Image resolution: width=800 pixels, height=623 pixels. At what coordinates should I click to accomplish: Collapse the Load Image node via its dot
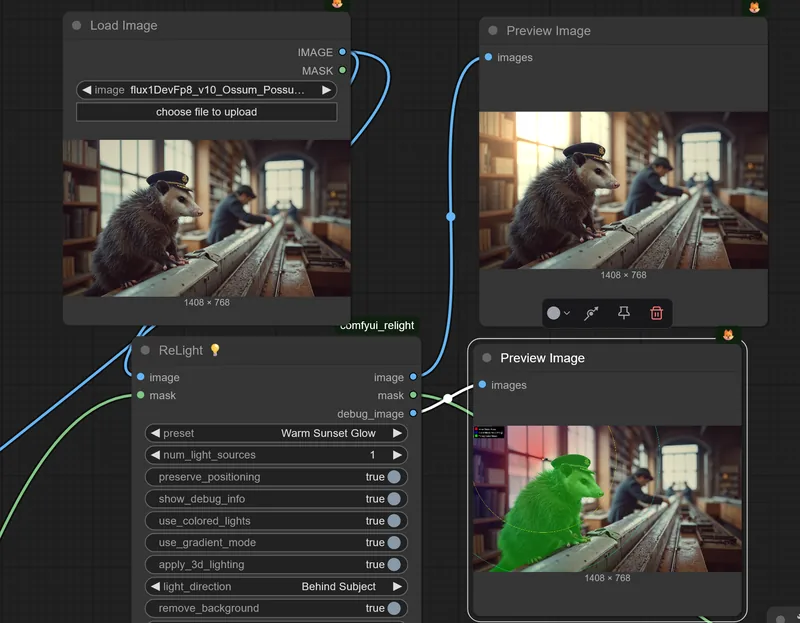(x=77, y=26)
